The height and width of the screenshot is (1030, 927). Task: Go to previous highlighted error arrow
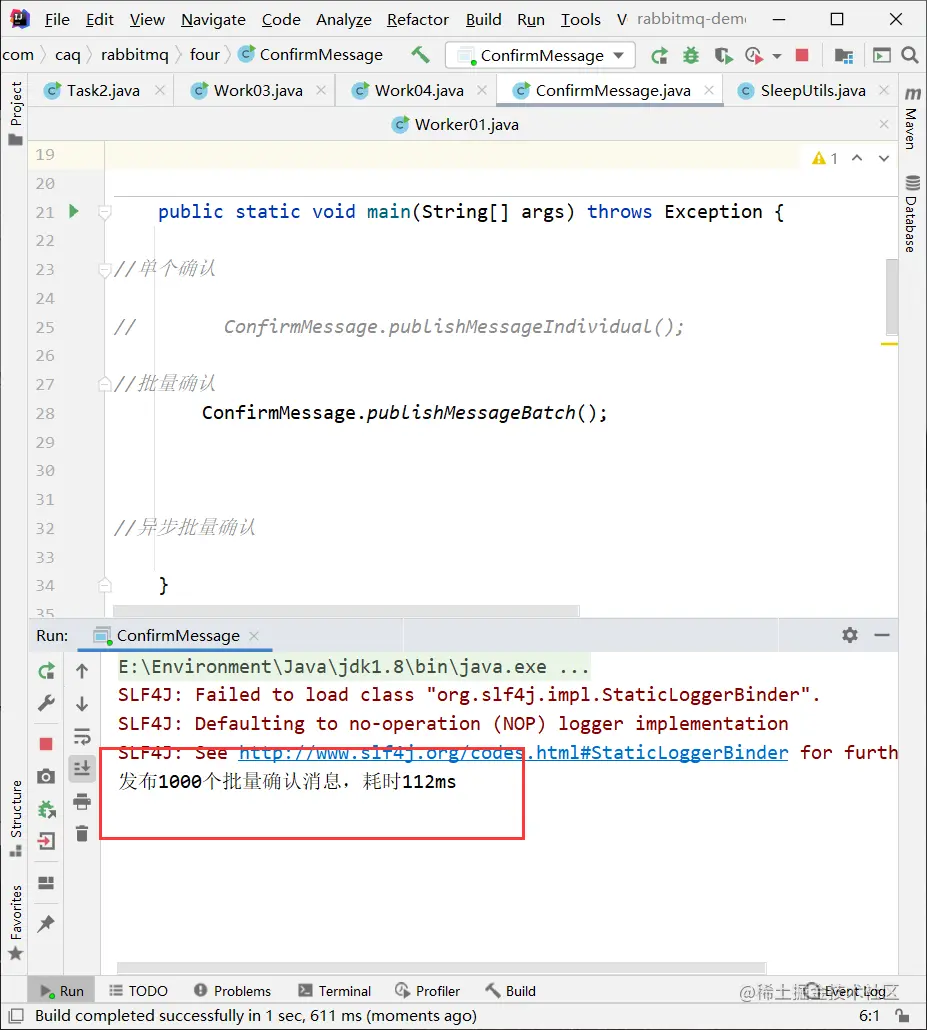857,158
